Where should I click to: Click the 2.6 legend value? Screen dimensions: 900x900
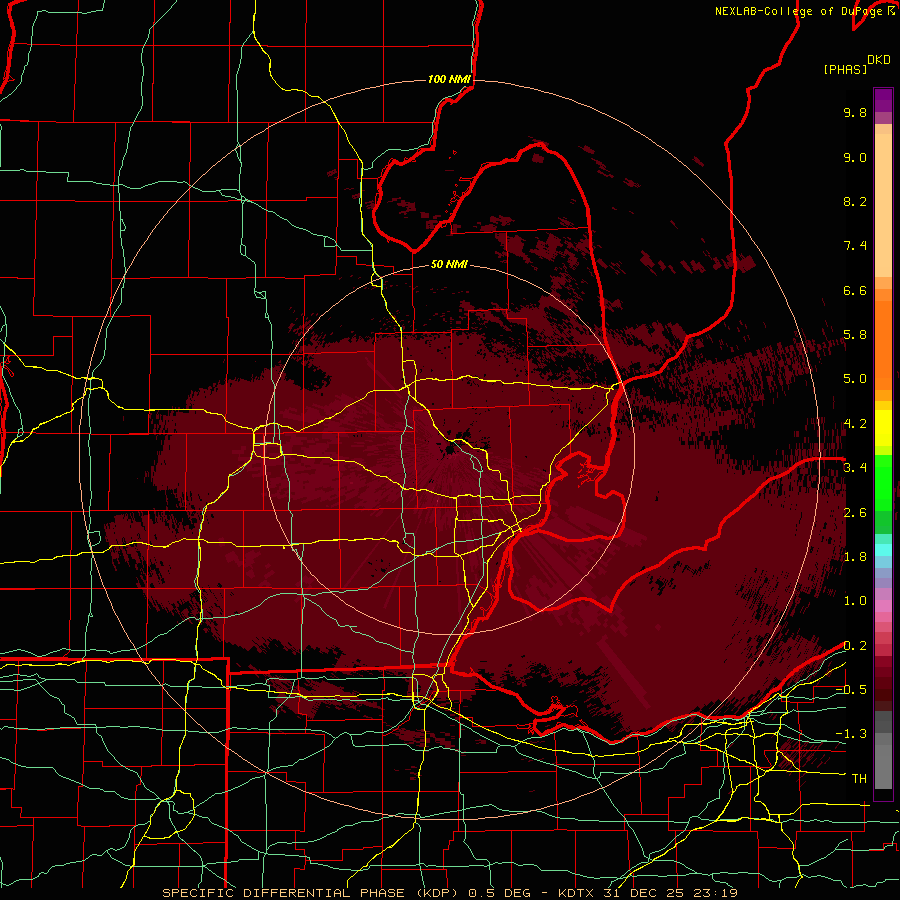[x=855, y=513]
